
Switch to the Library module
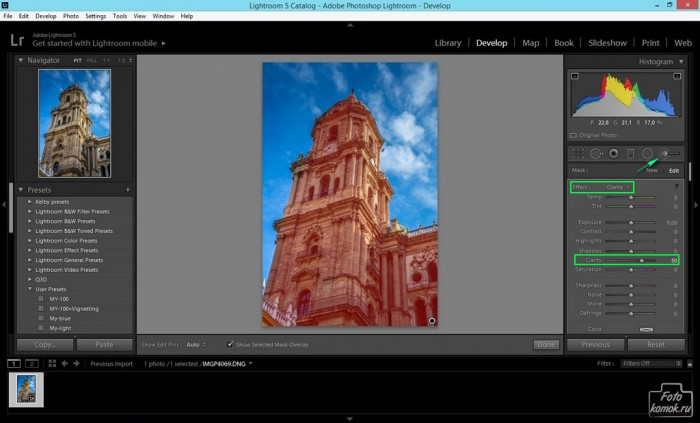(x=448, y=43)
